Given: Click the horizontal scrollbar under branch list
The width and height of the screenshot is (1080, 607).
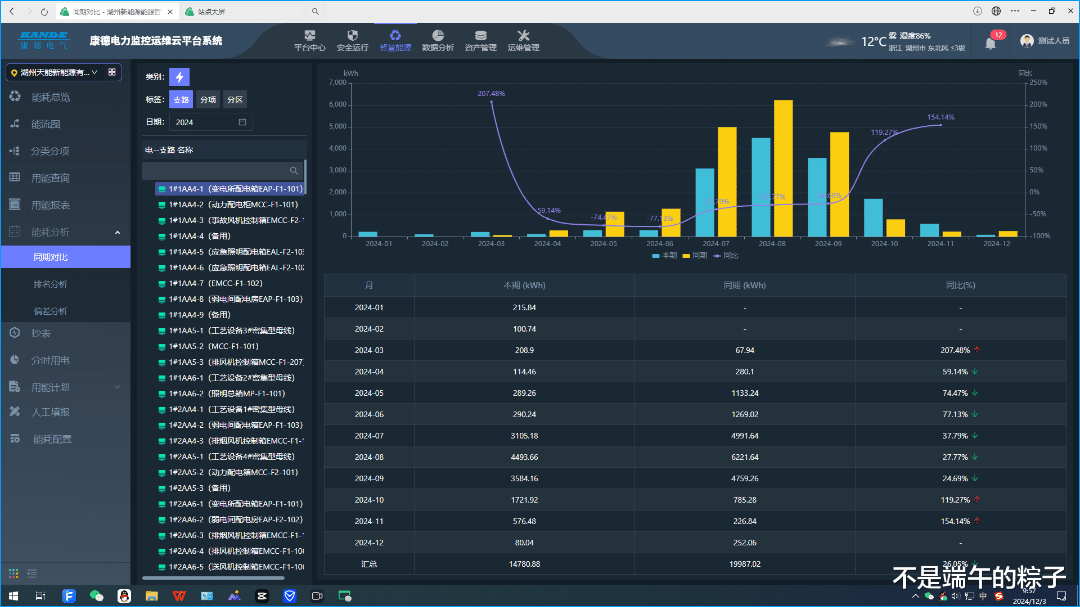Looking at the screenshot, I should [213, 578].
